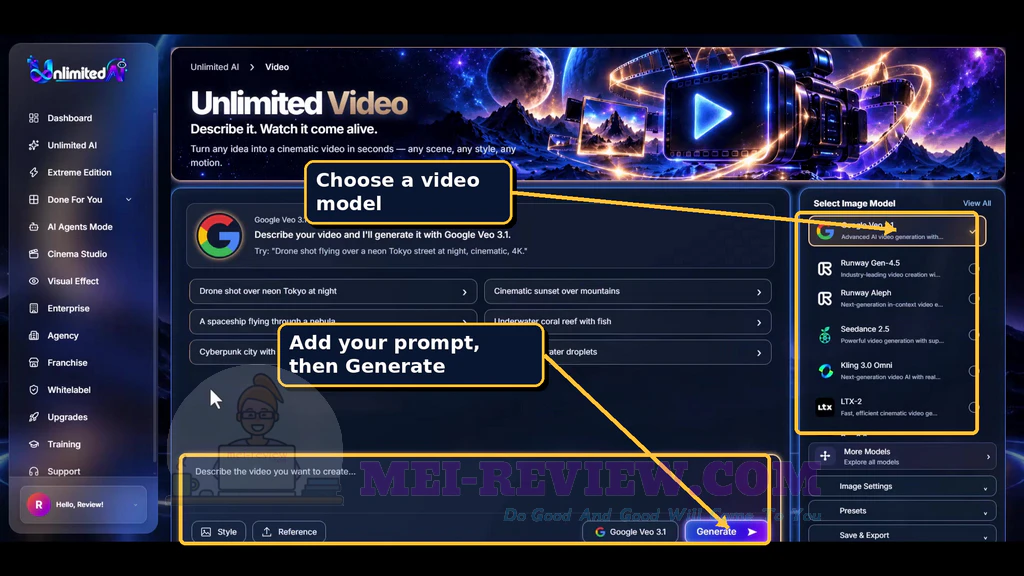Choose the Cinematic sunset over mountains suggestion

click(628, 291)
